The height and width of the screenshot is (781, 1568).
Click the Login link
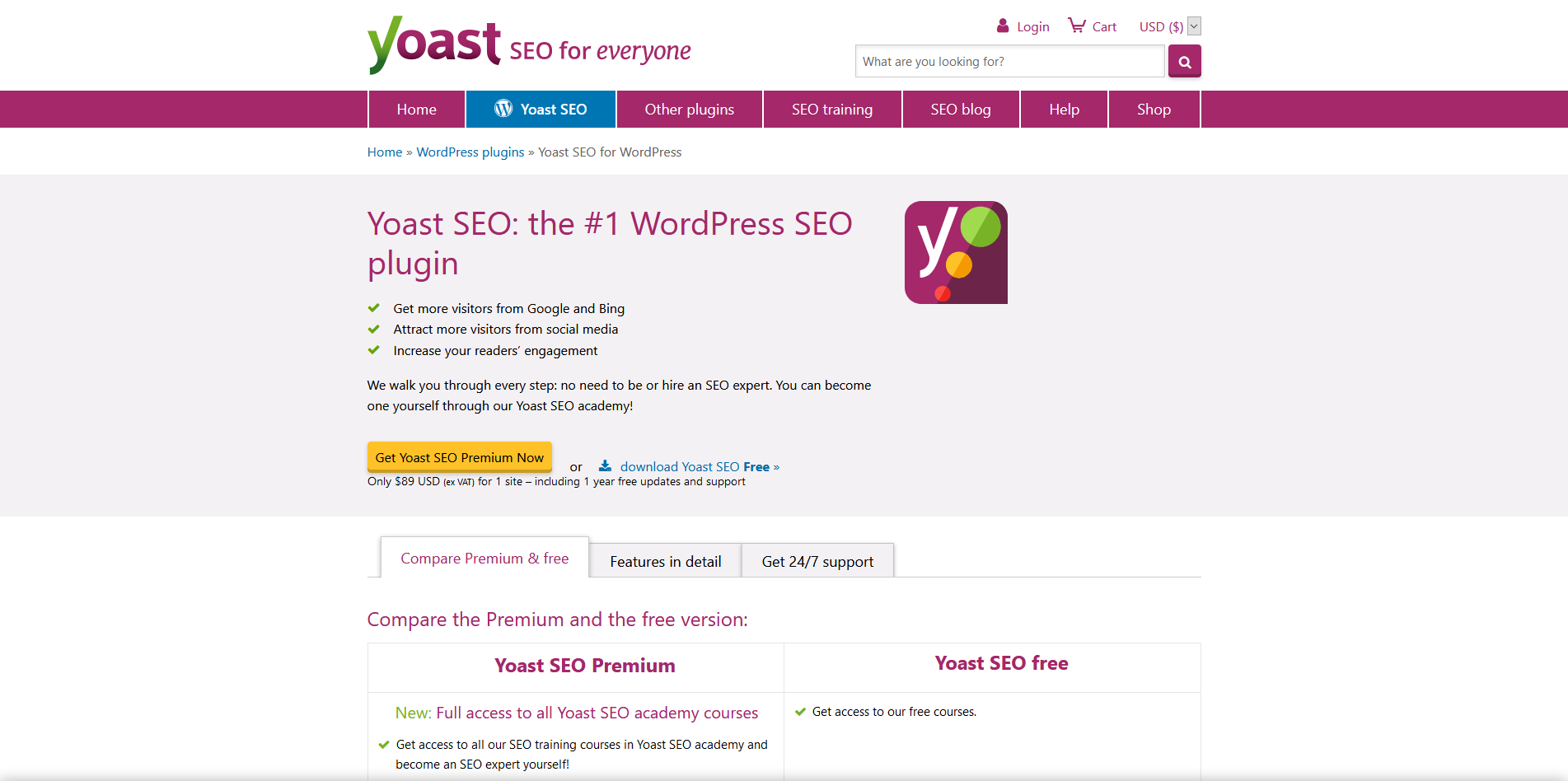click(x=1033, y=27)
